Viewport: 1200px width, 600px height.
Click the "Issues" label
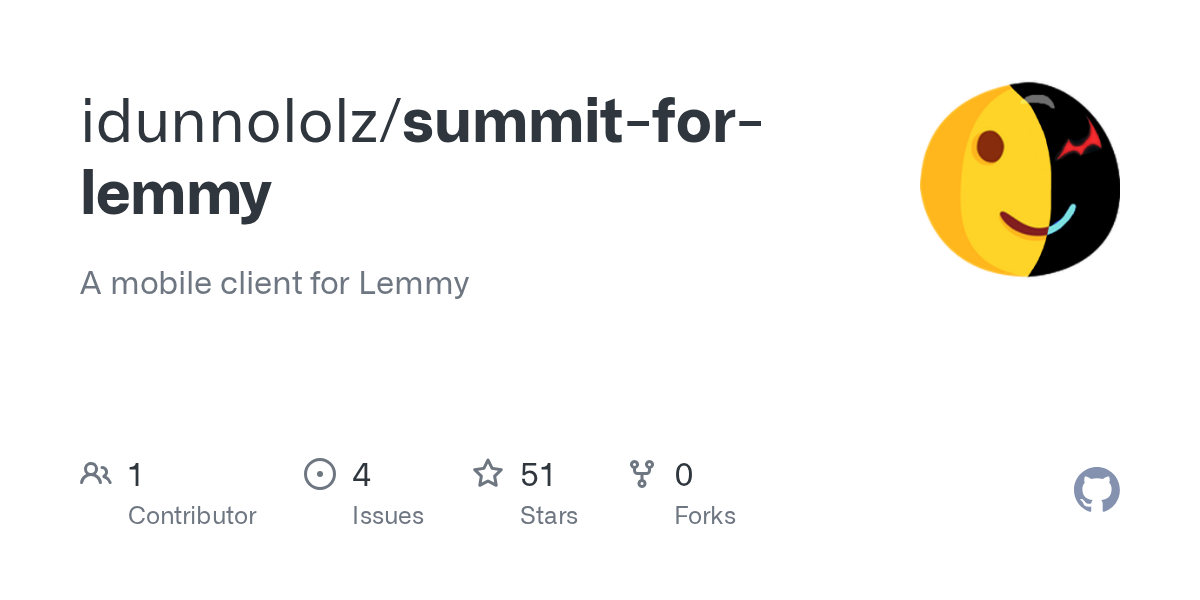point(388,516)
